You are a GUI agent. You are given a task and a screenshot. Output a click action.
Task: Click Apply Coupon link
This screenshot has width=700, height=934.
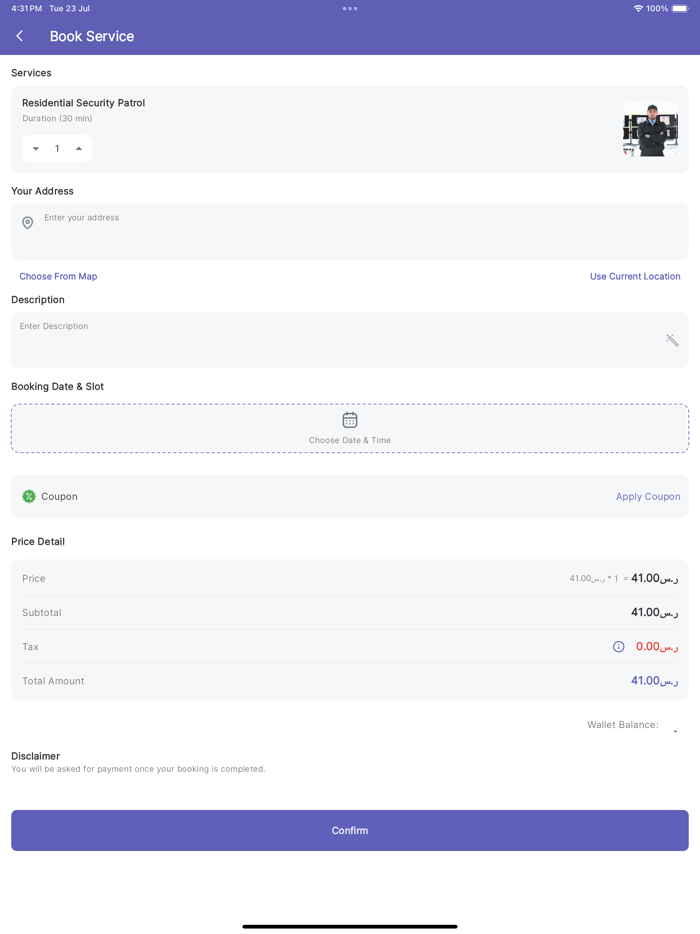pos(648,496)
